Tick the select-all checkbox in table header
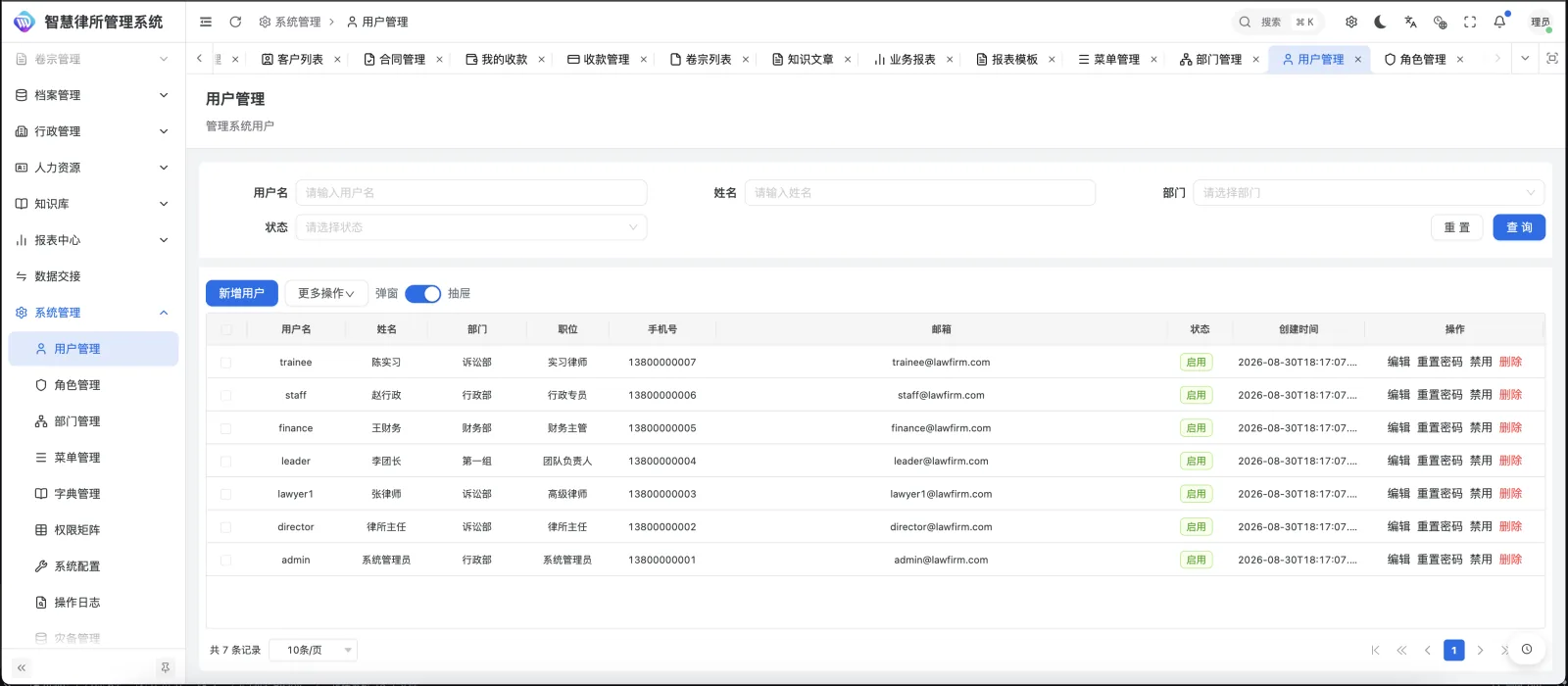 [226, 330]
